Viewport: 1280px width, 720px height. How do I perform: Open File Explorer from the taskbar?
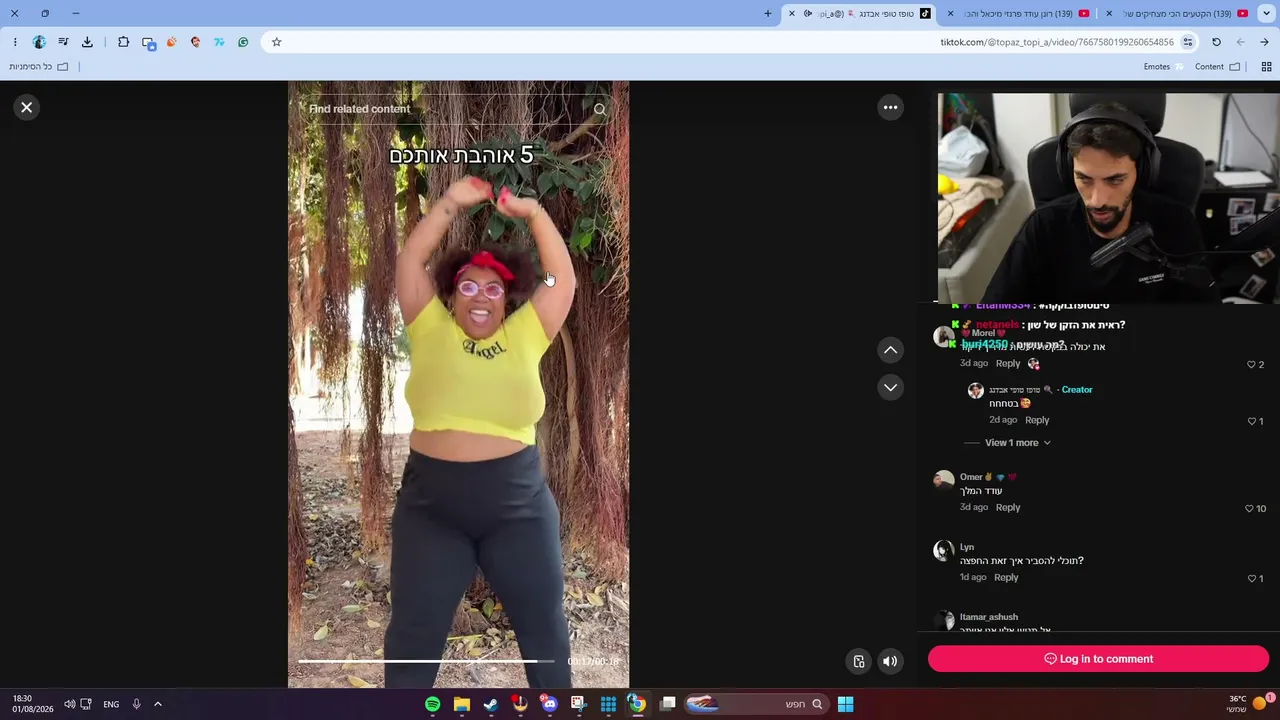point(461,704)
